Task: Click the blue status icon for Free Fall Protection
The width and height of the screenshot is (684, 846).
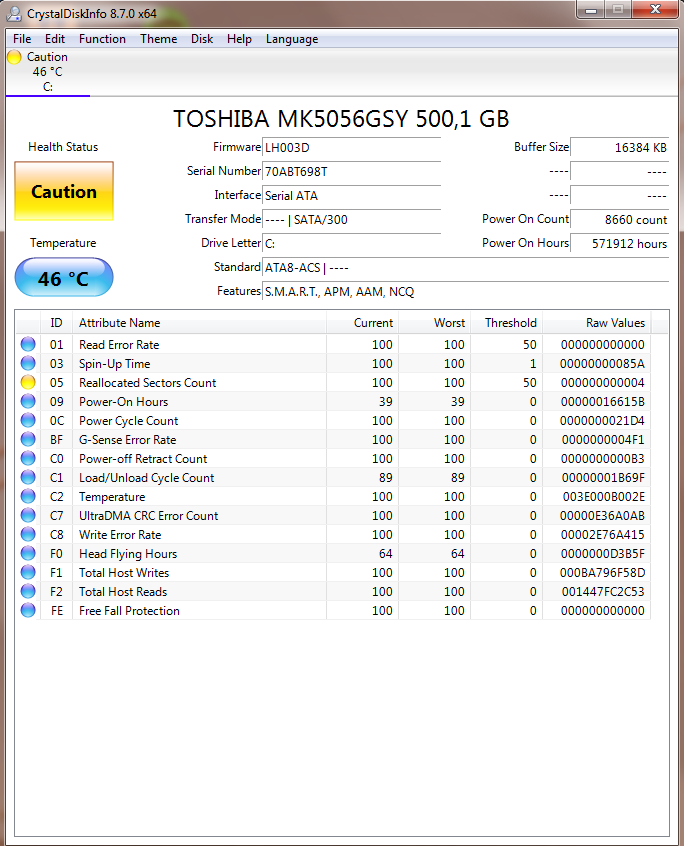Action: tap(28, 610)
